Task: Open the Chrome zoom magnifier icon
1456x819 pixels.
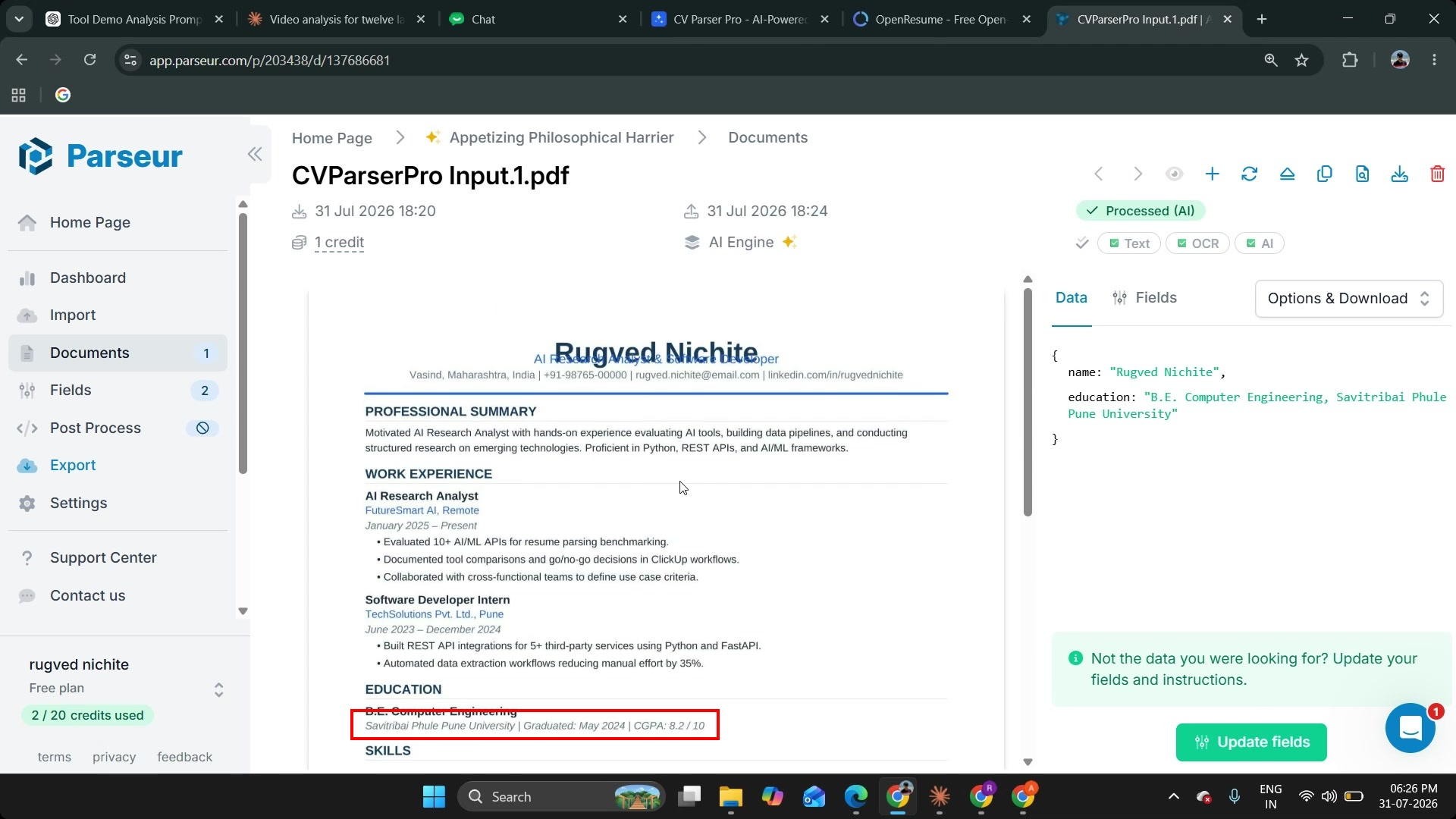Action: pyautogui.click(x=1271, y=60)
